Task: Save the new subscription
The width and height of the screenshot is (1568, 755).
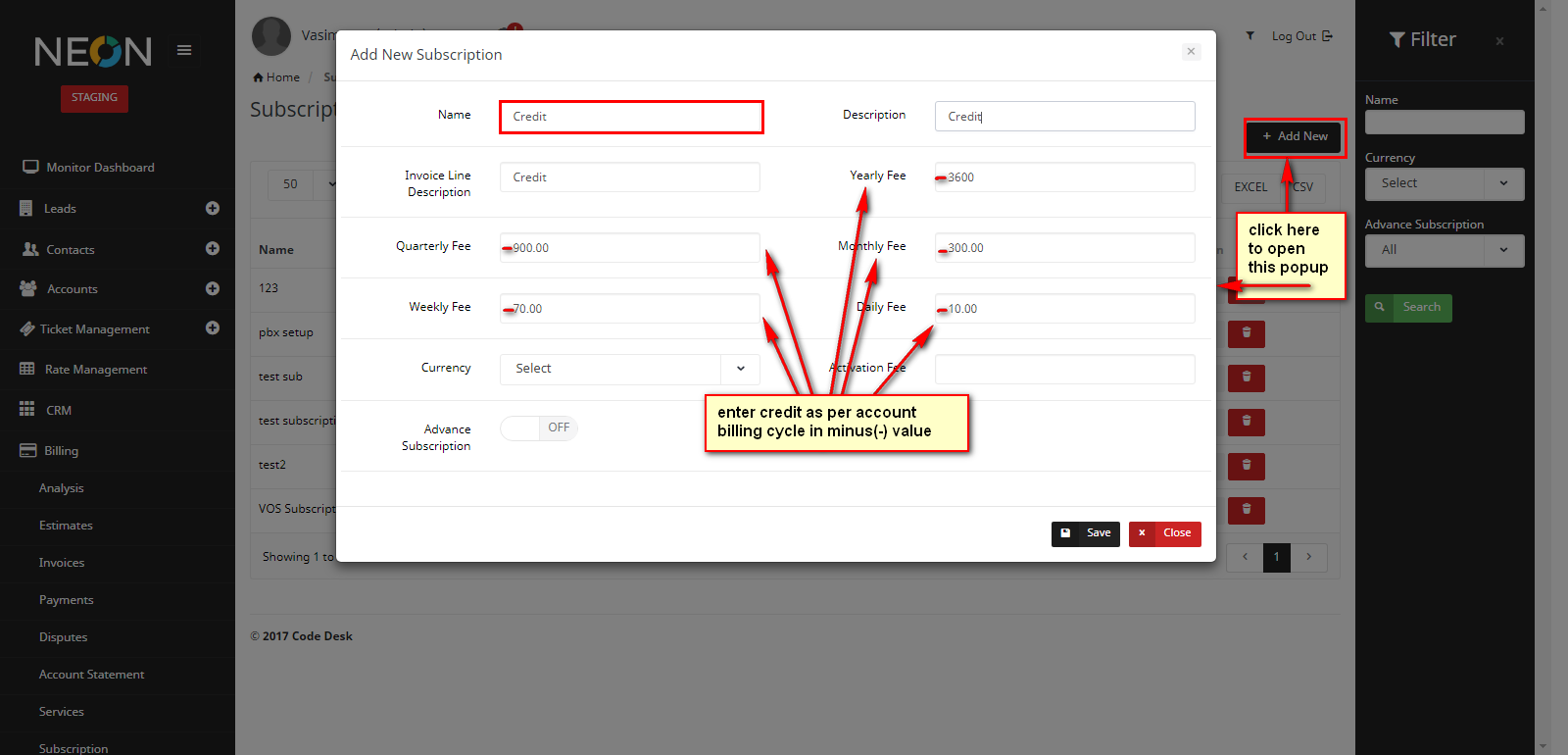Action: (1086, 533)
